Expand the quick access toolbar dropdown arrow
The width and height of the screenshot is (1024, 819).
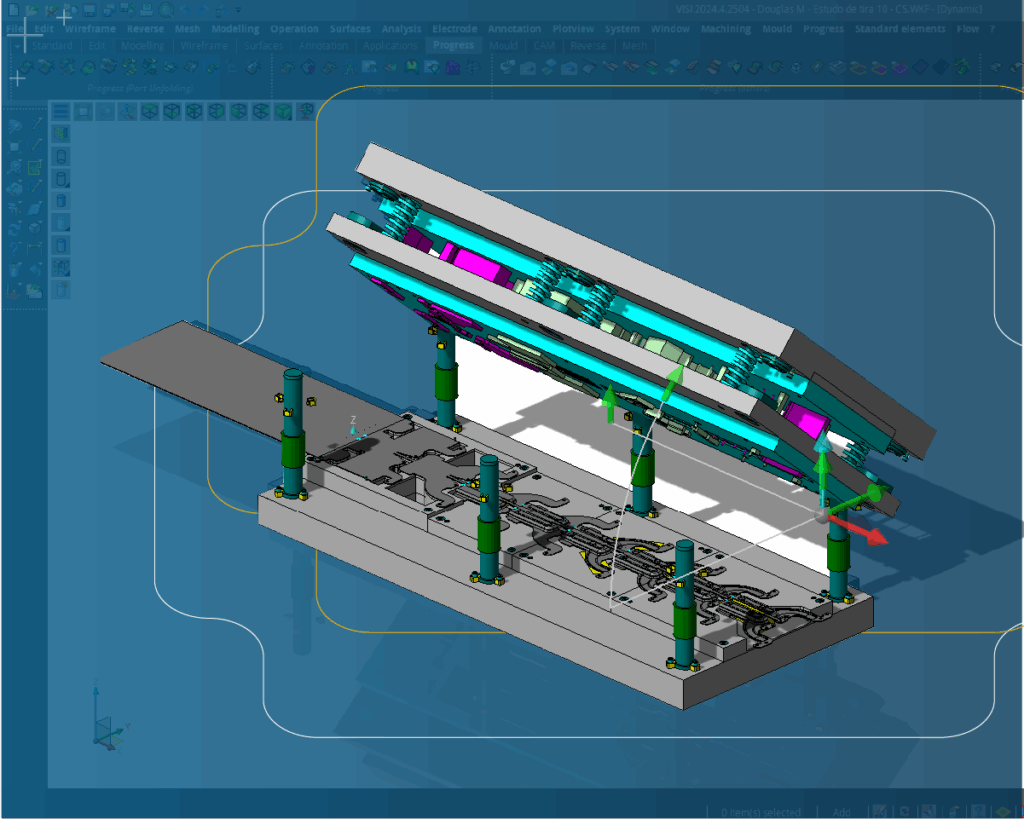click(238, 10)
